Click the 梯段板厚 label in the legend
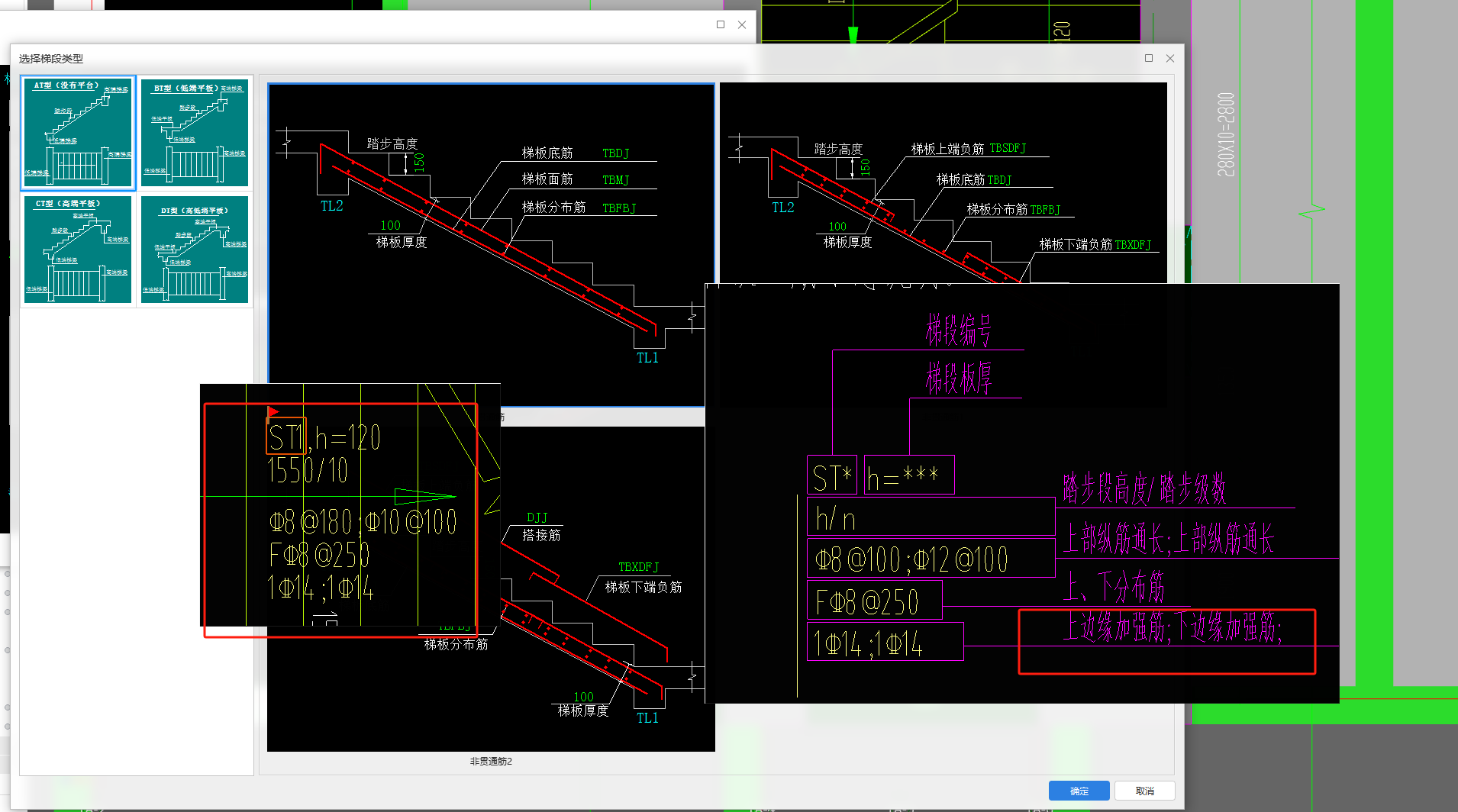 (958, 378)
